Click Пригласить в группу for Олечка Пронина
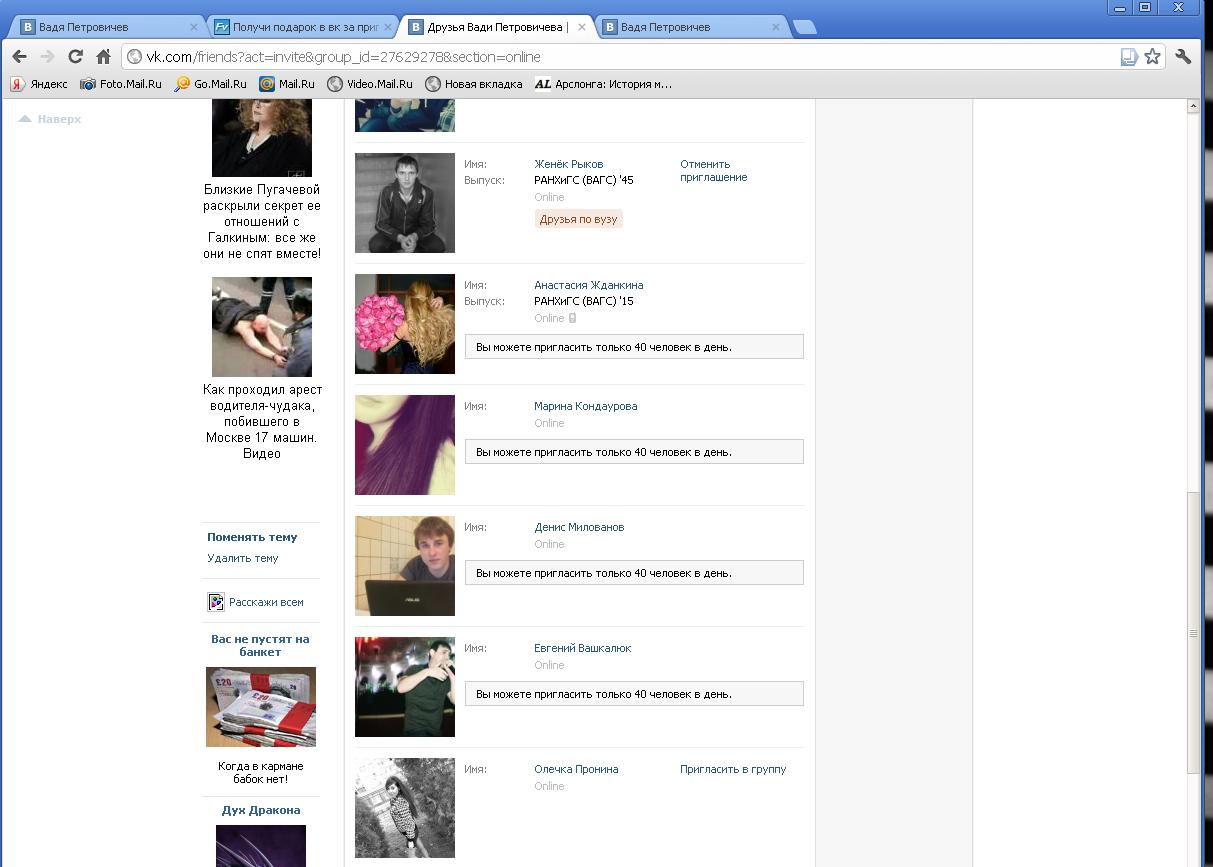The image size is (1213, 867). tap(733, 769)
